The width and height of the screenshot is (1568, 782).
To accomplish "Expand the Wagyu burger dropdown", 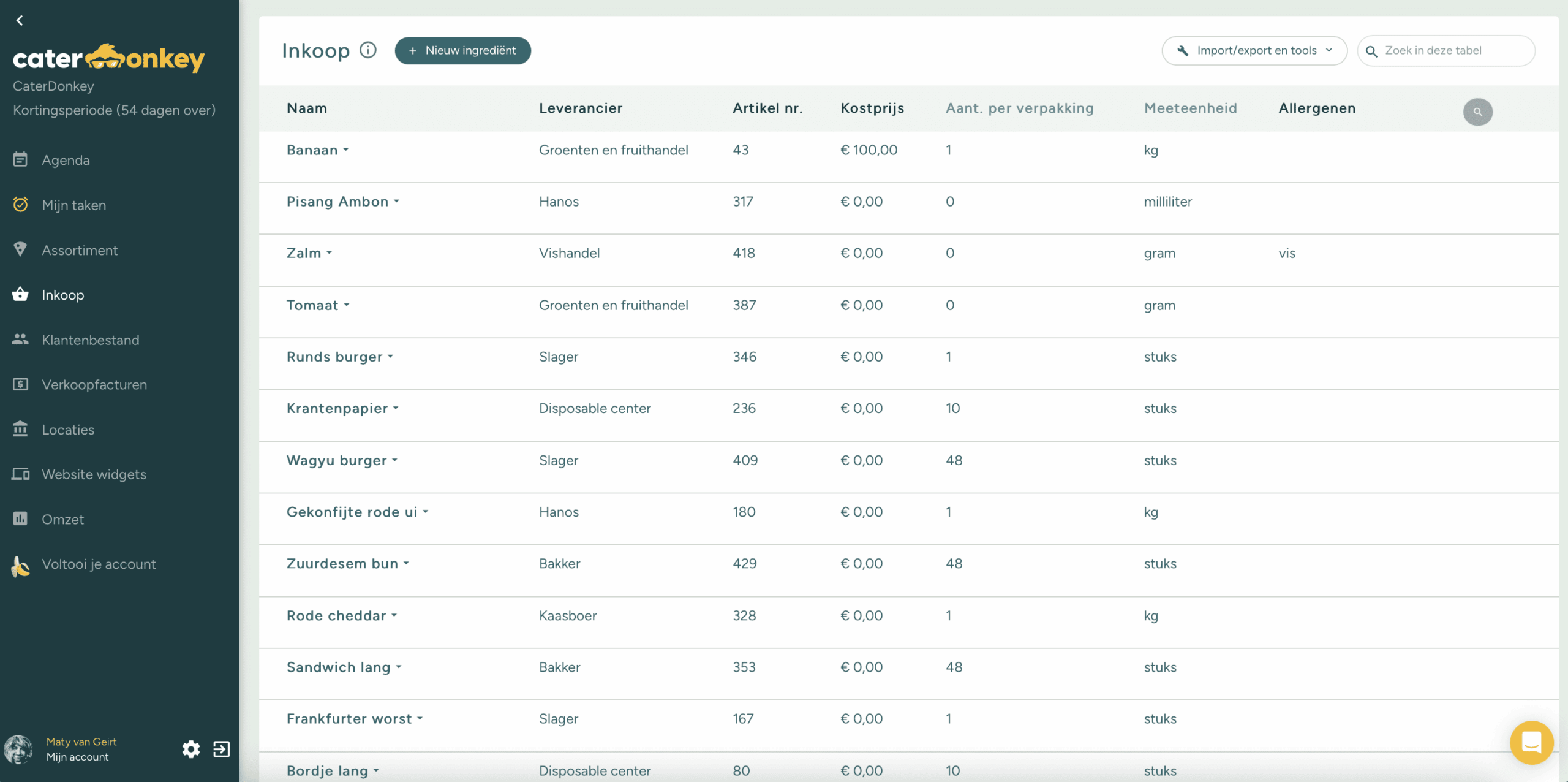I will (395, 460).
